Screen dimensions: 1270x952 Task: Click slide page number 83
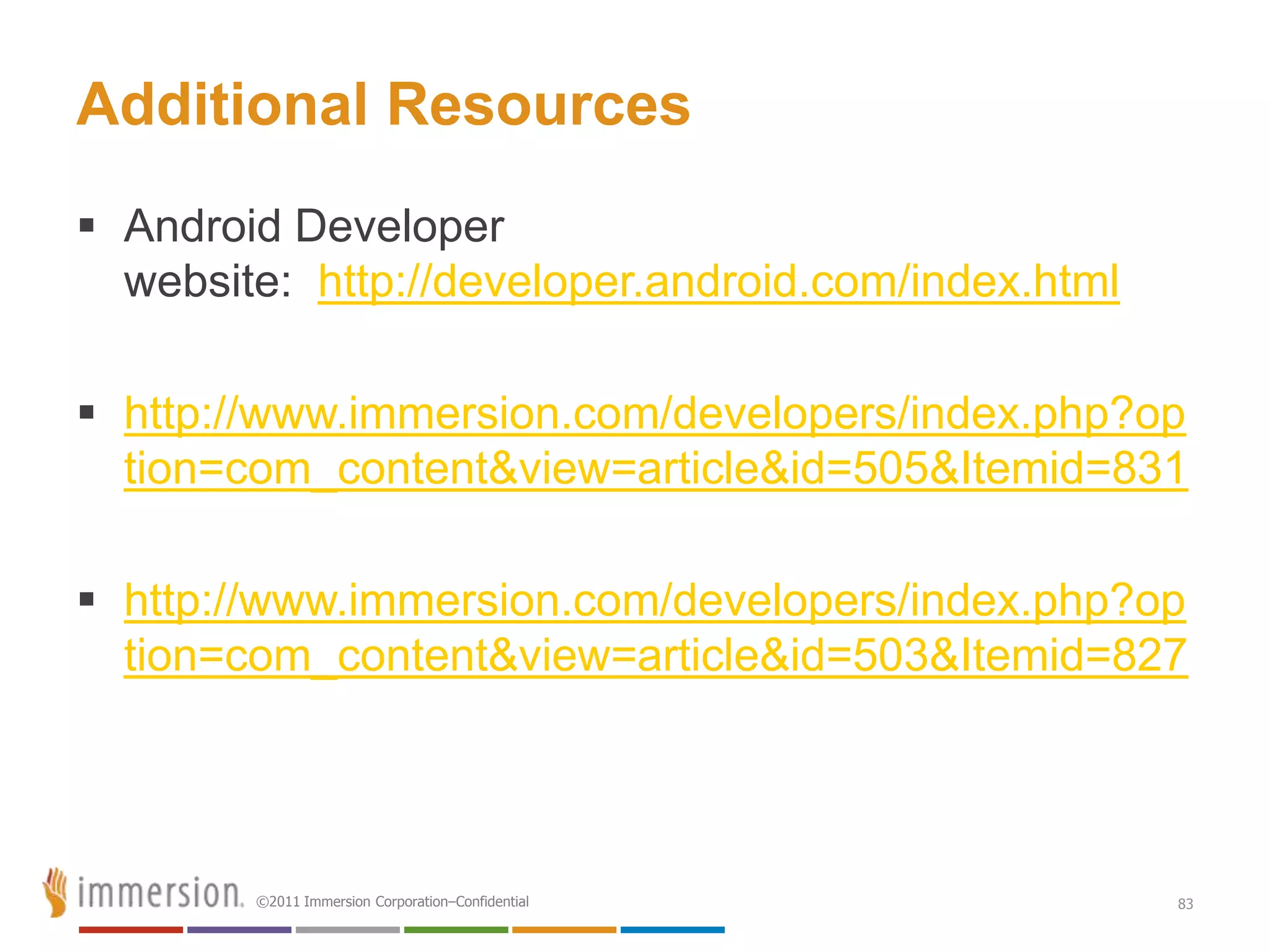[x=1185, y=904]
